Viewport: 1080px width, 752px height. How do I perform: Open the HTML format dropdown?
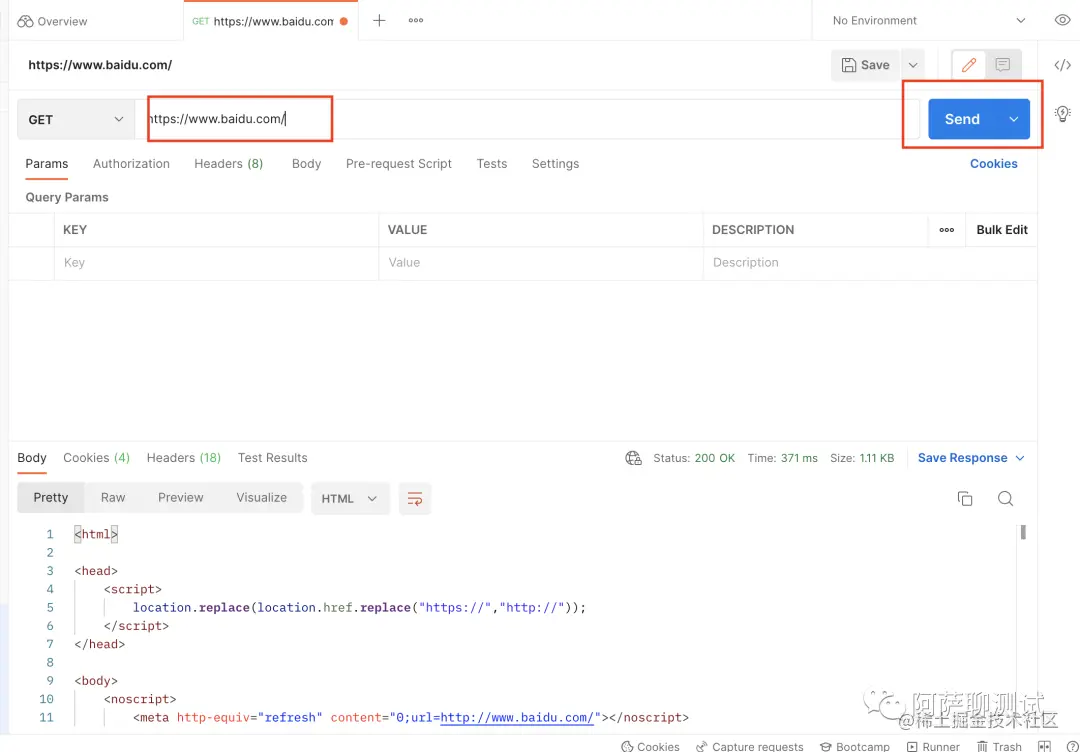350,499
